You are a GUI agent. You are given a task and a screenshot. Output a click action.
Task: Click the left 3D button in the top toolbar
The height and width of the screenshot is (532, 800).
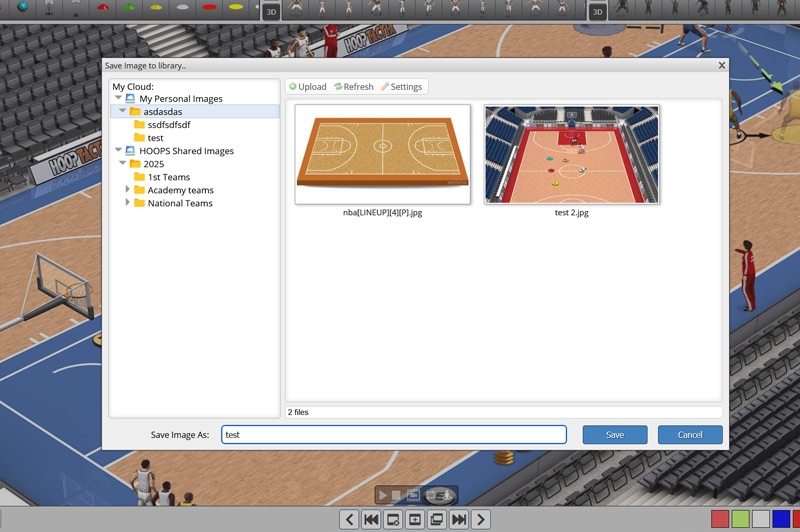pos(271,12)
